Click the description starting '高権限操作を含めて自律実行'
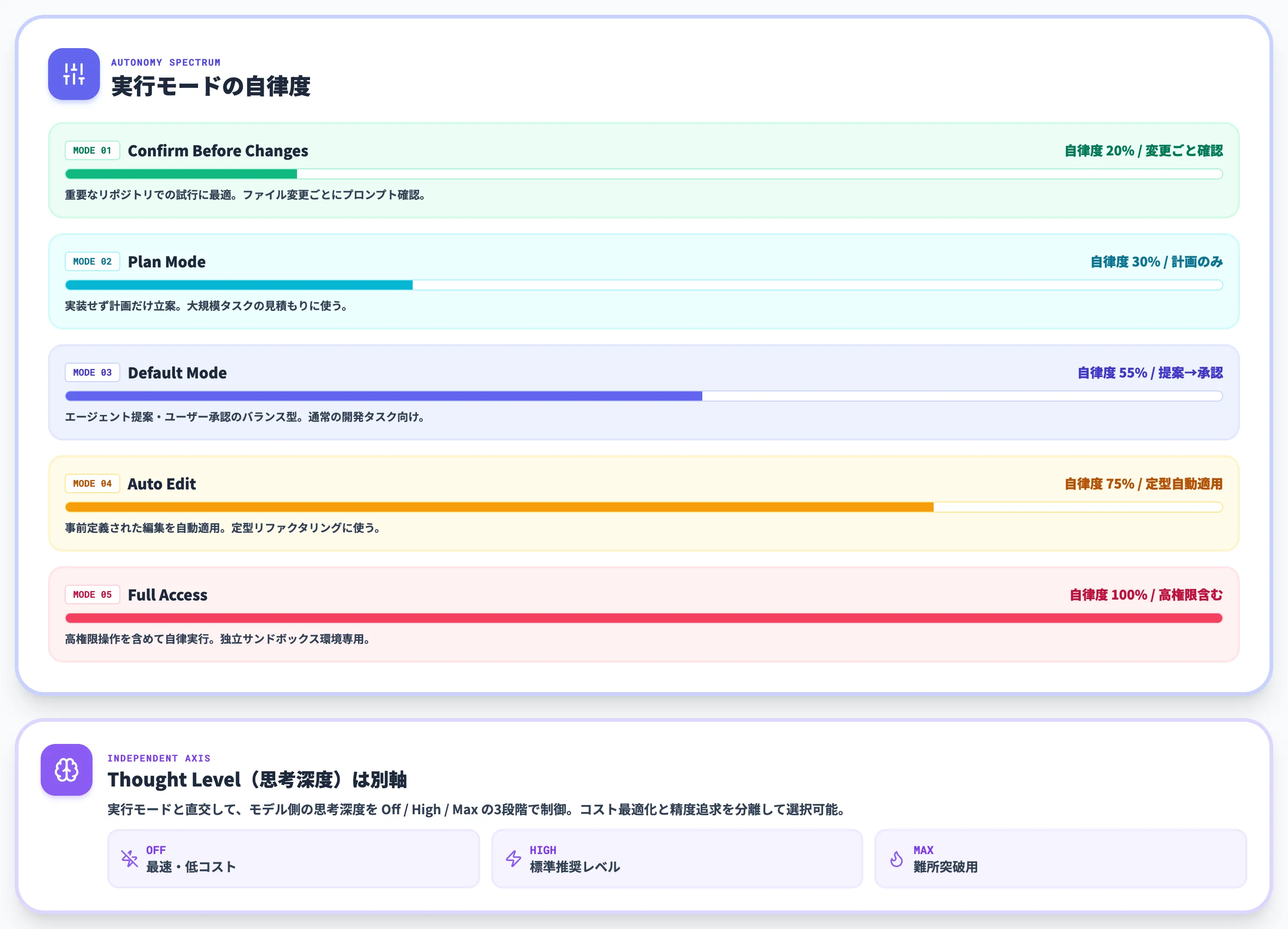Screen dimensions: 1288x929 pos(217,639)
